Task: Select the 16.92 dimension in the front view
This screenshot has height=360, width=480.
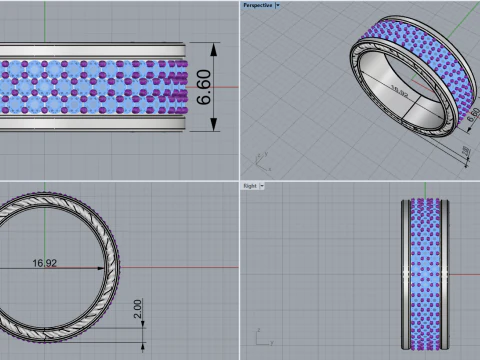Action: (x=45, y=263)
